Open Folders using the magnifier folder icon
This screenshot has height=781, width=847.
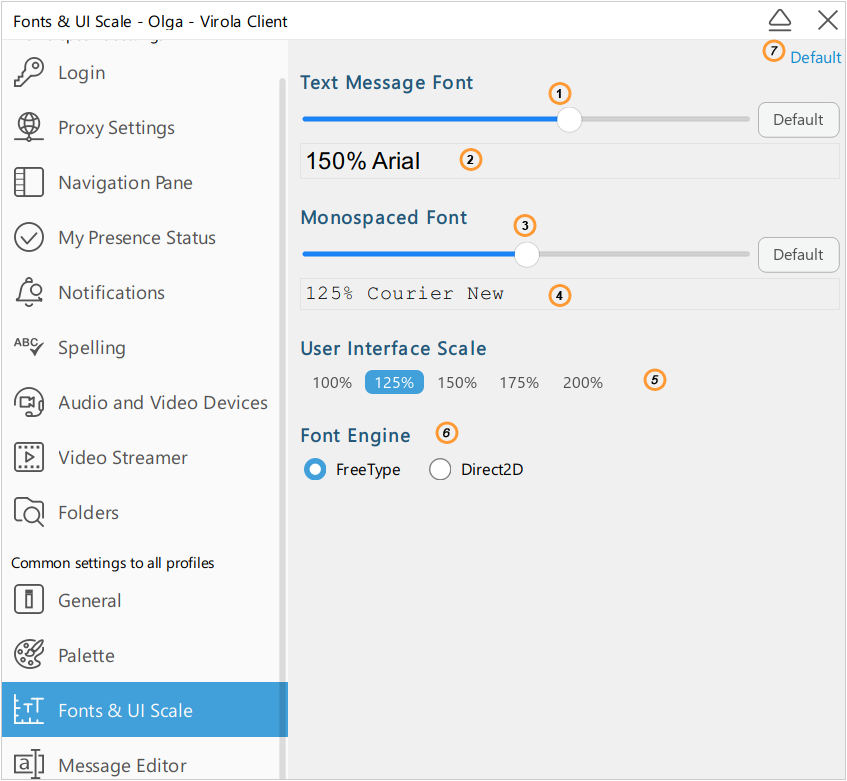(28, 512)
